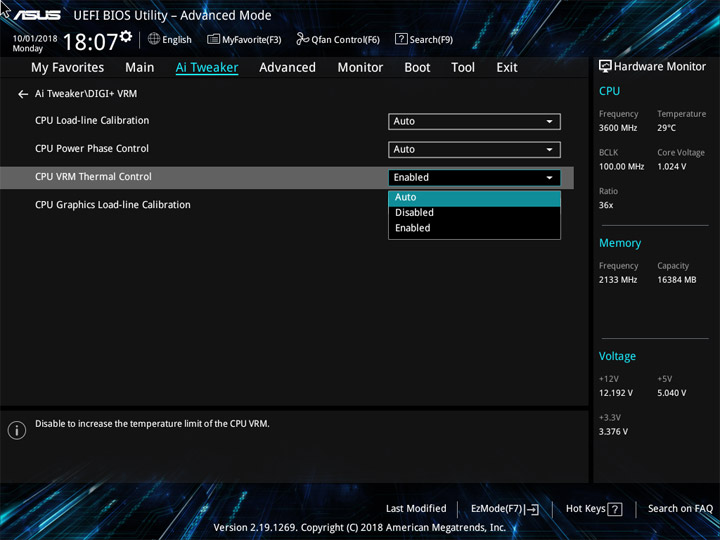This screenshot has width=720, height=540.
Task: Click Ai Tweaker\DIGI+ VRM breadcrumb text
Action: pyautogui.click(x=86, y=94)
